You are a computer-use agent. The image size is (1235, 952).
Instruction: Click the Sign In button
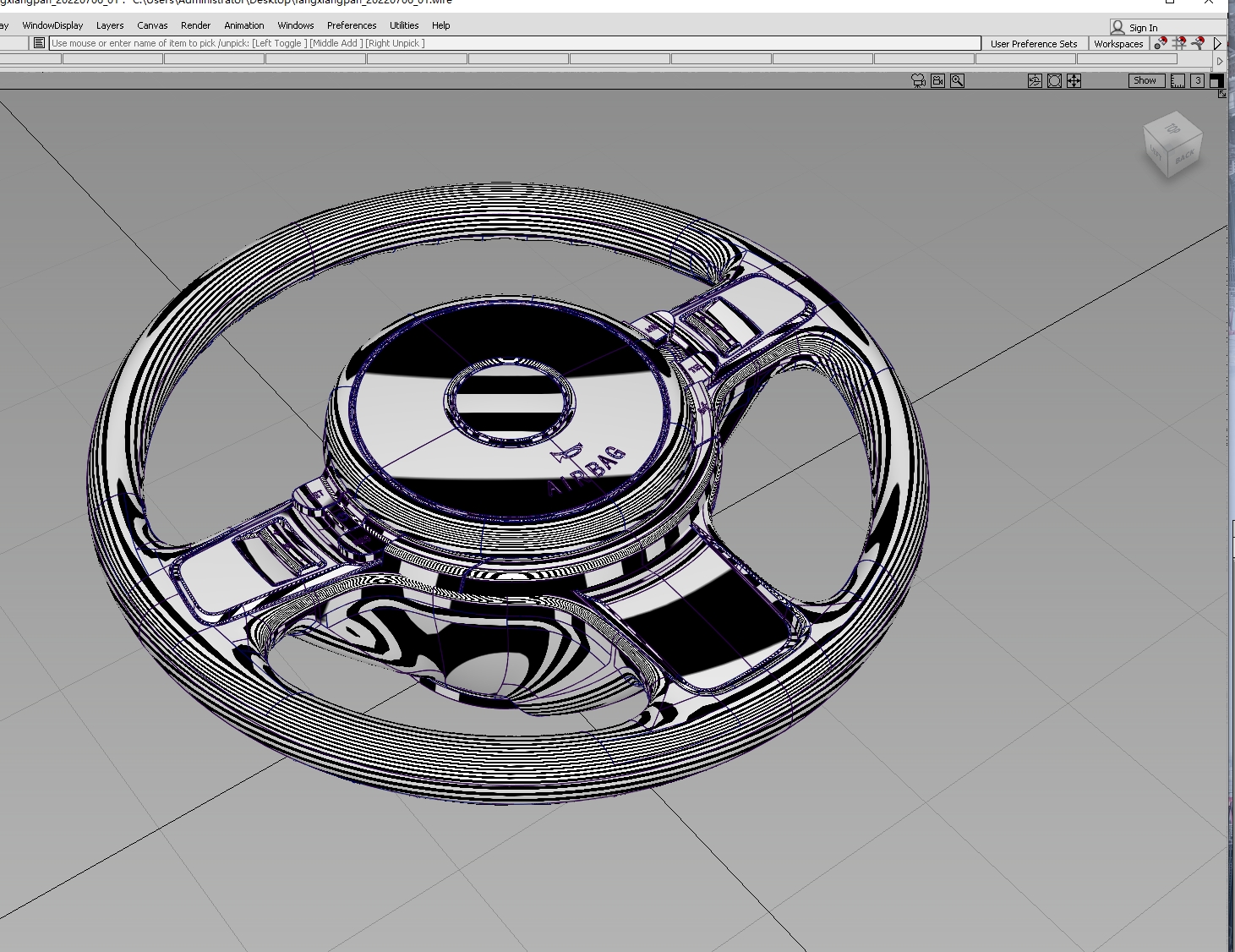(1140, 26)
